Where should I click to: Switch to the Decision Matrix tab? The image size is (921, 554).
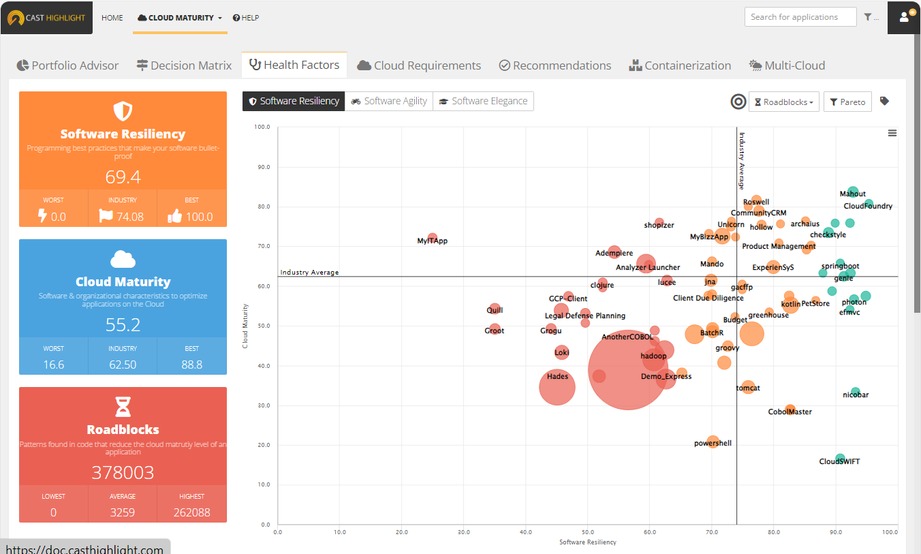pos(184,65)
